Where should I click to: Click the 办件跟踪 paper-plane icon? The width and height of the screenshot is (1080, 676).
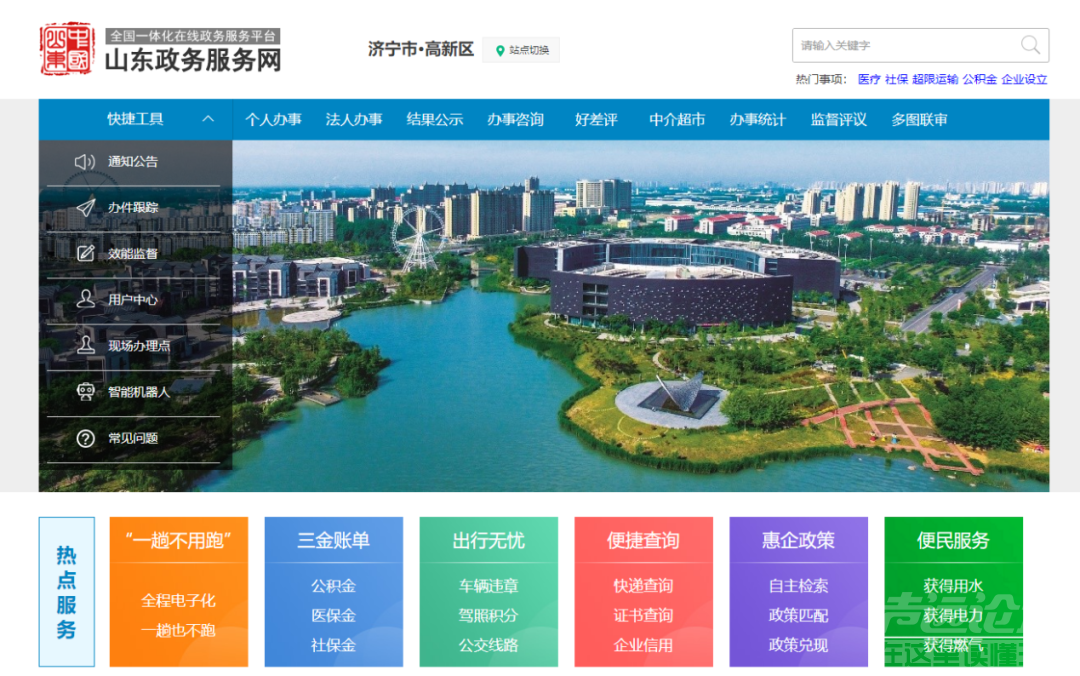(87, 207)
